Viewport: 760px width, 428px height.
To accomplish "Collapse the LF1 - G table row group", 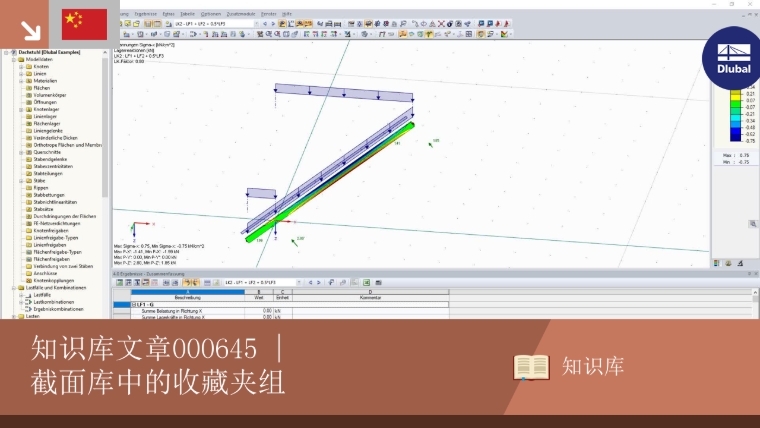I will (x=134, y=304).
